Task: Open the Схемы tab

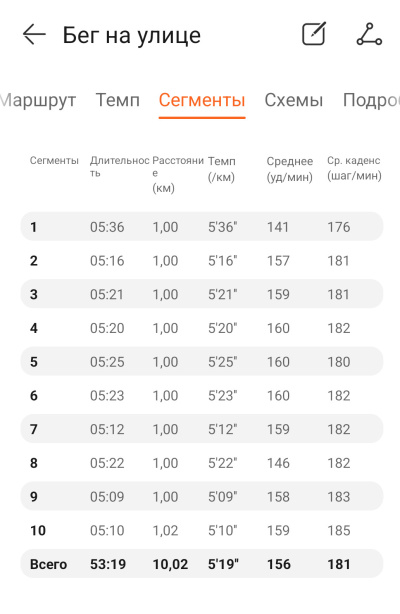Action: [x=293, y=100]
